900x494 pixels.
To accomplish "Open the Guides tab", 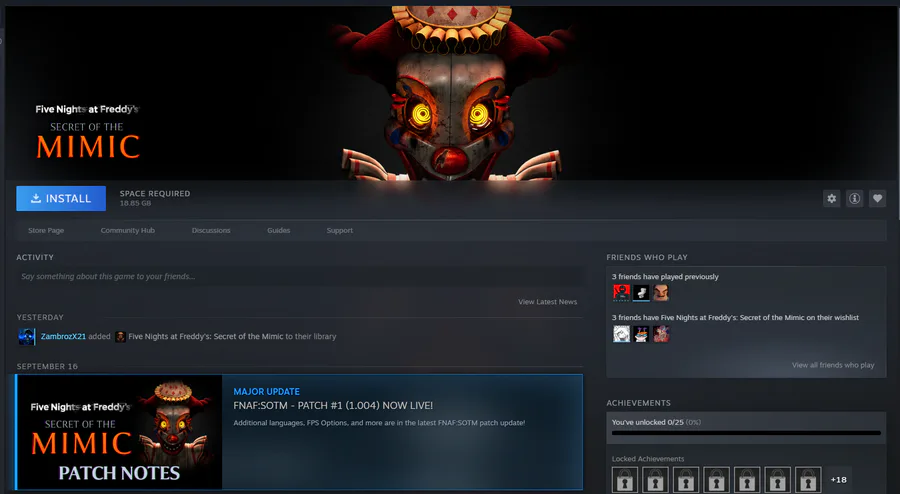I will tap(278, 231).
